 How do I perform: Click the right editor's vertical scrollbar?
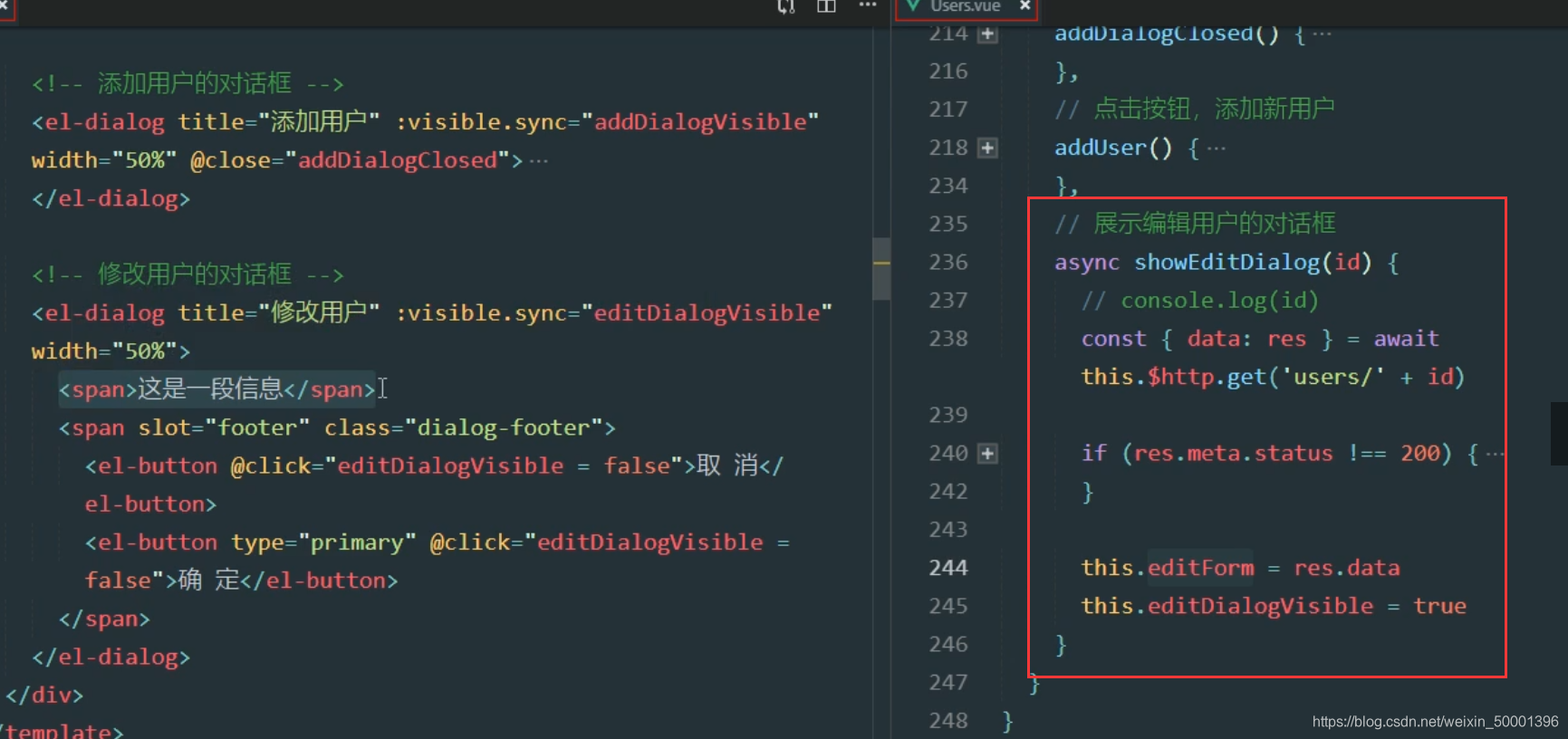coord(1559,434)
